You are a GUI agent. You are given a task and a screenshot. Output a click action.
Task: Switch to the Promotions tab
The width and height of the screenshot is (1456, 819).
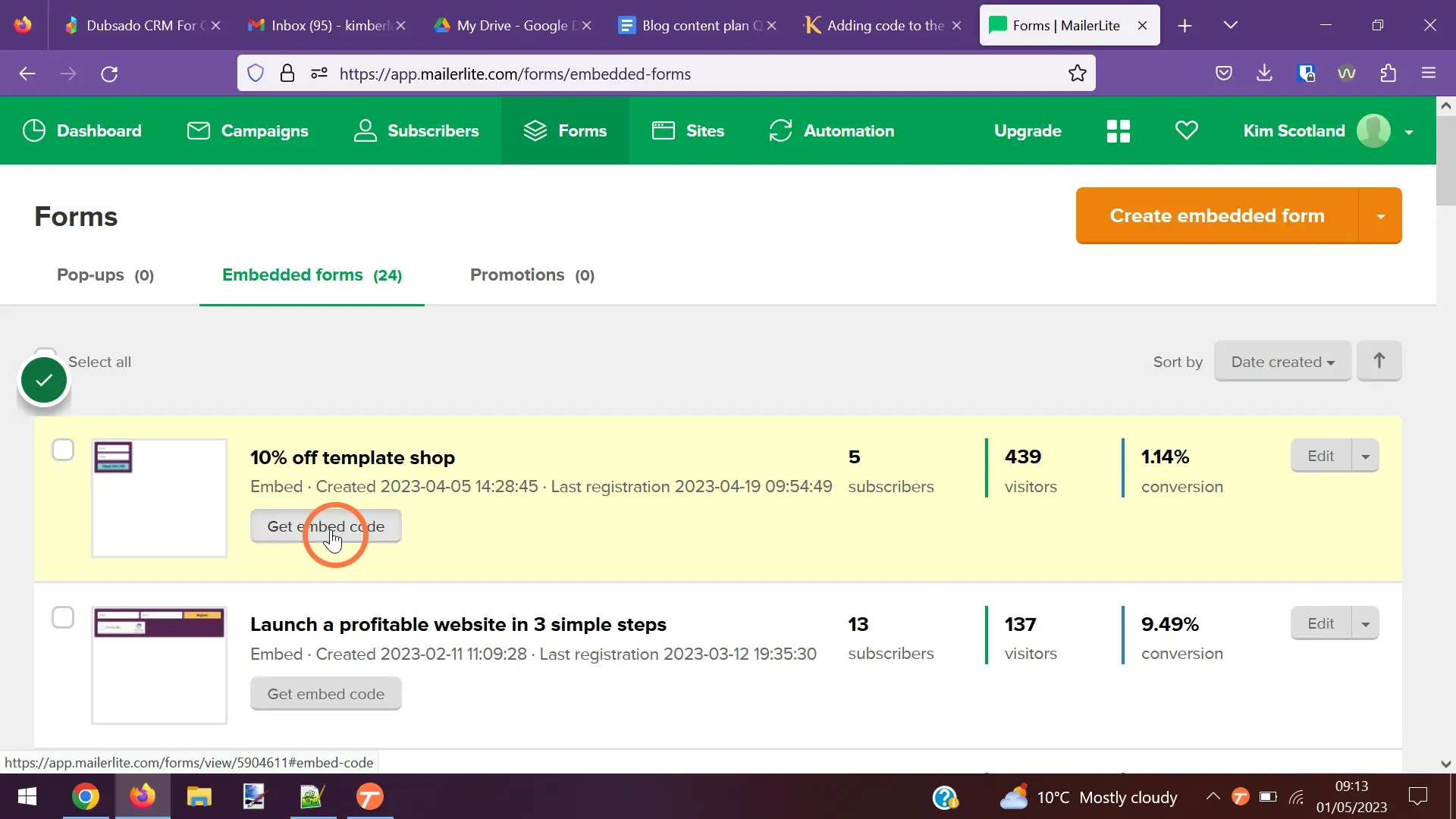tap(532, 275)
